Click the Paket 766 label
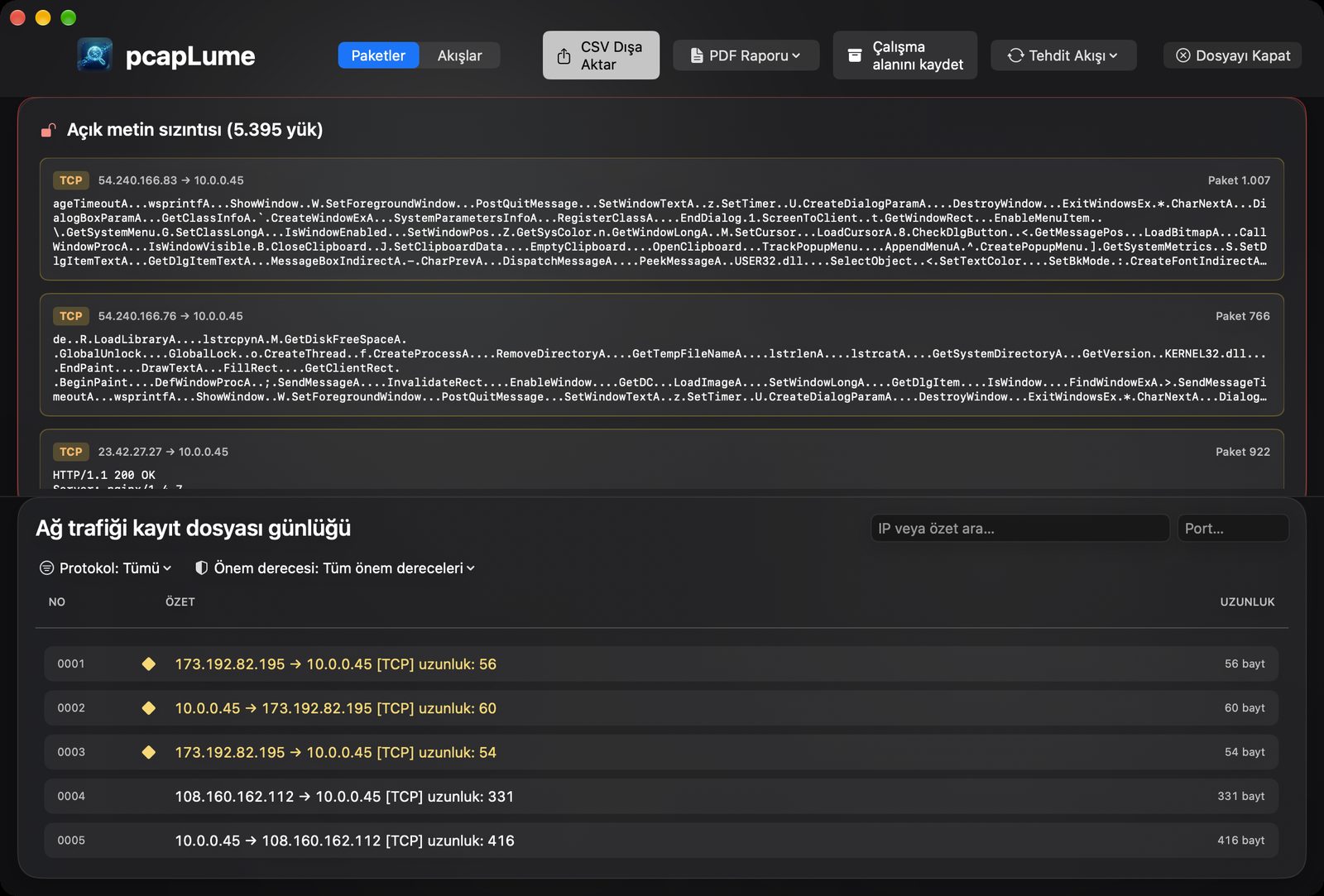Image resolution: width=1324 pixels, height=896 pixels. 1242,316
